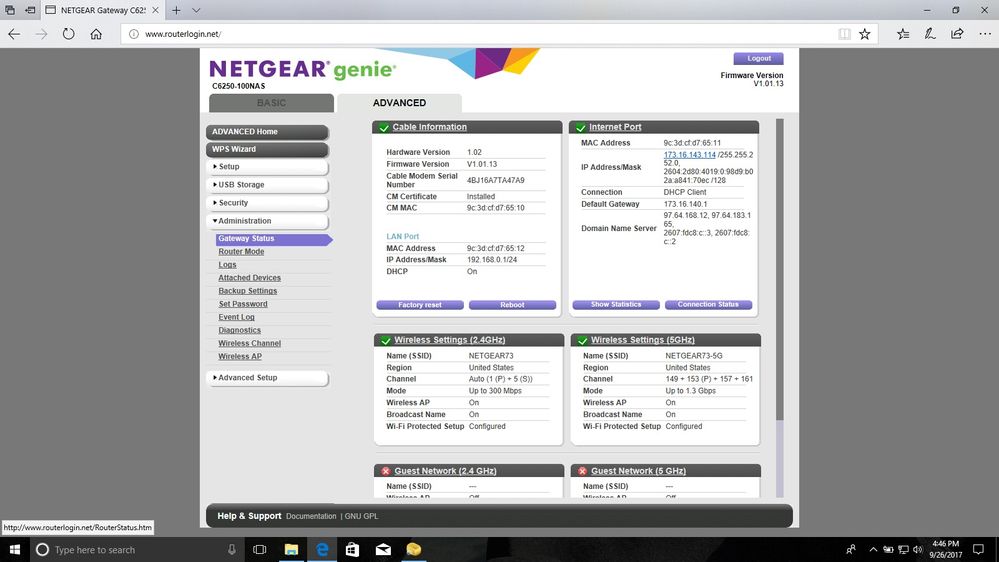Expand the Advanced Setup section
The width and height of the screenshot is (999, 562).
[267, 378]
